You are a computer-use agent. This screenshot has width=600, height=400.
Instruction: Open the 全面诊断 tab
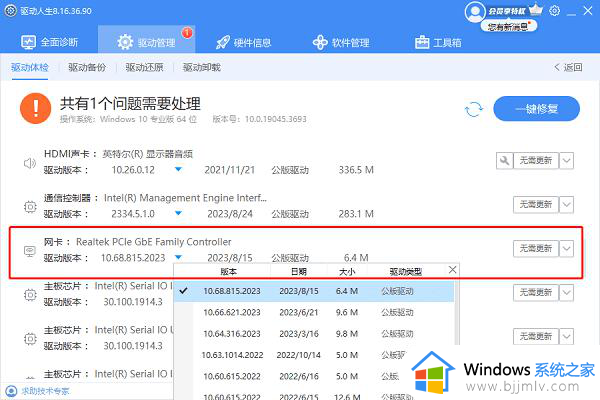coord(50,42)
